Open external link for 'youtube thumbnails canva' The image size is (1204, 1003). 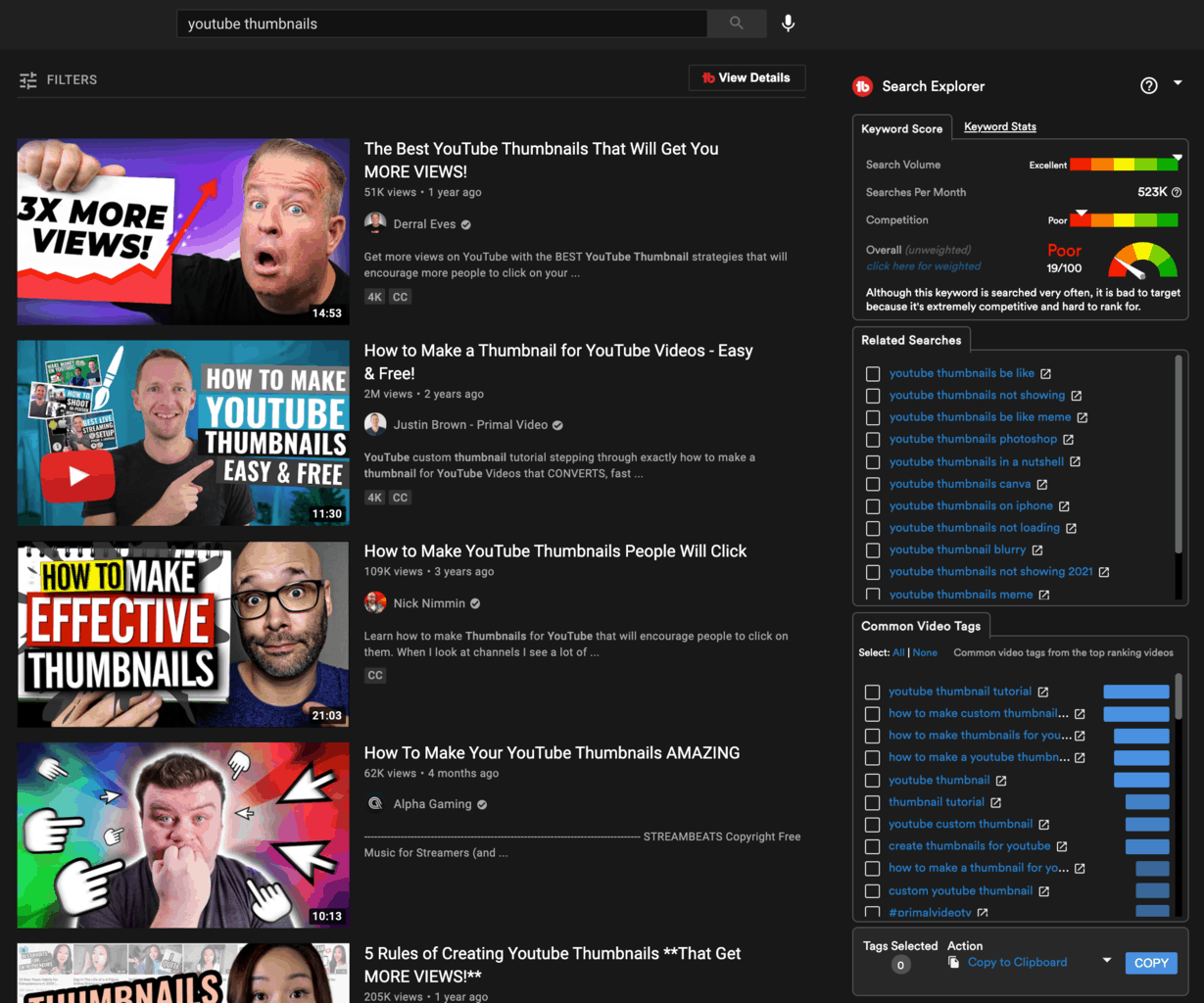(x=1041, y=485)
